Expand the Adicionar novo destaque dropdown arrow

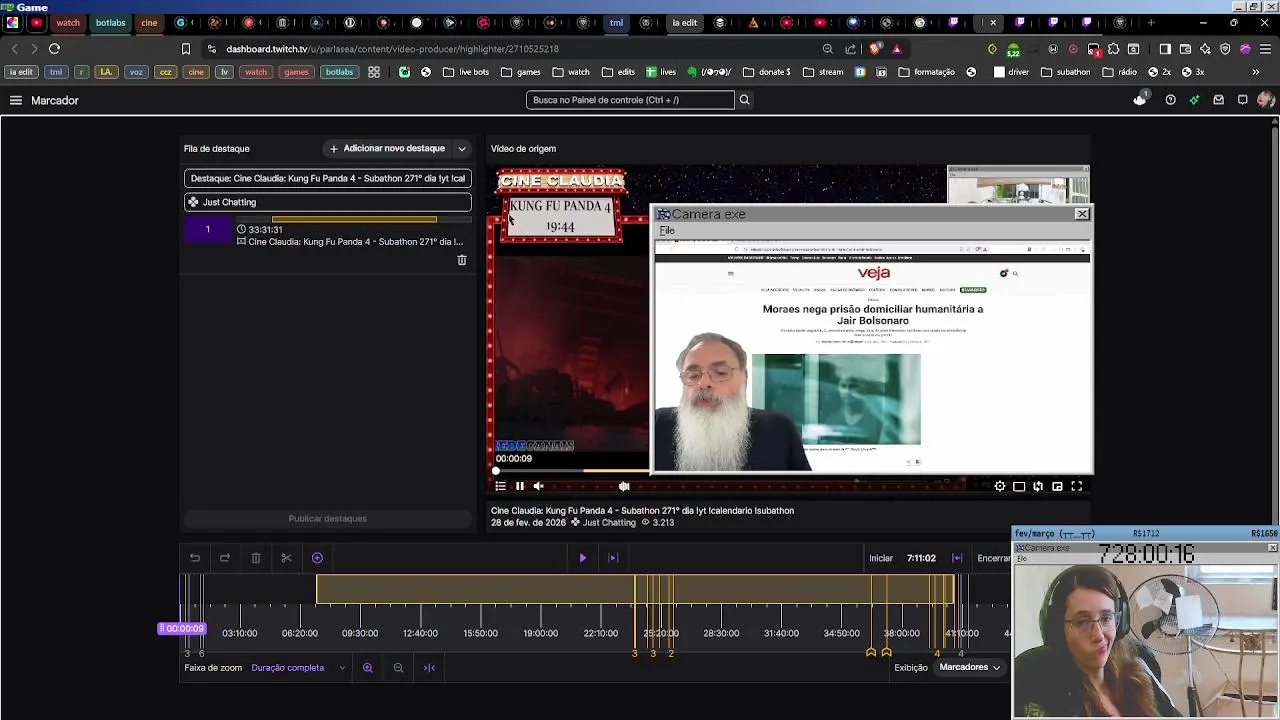pos(462,149)
